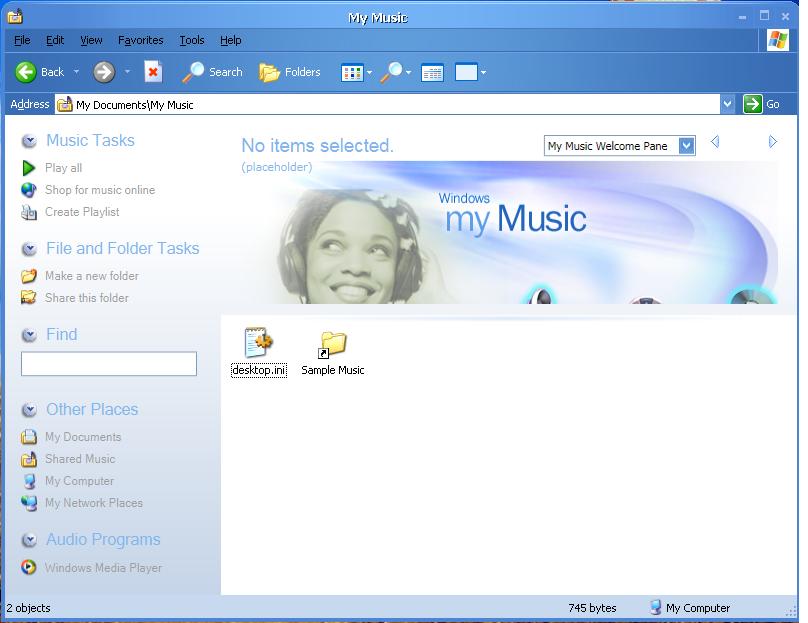Launch Windows Media Player link
This screenshot has height=623, width=808.
103,568
